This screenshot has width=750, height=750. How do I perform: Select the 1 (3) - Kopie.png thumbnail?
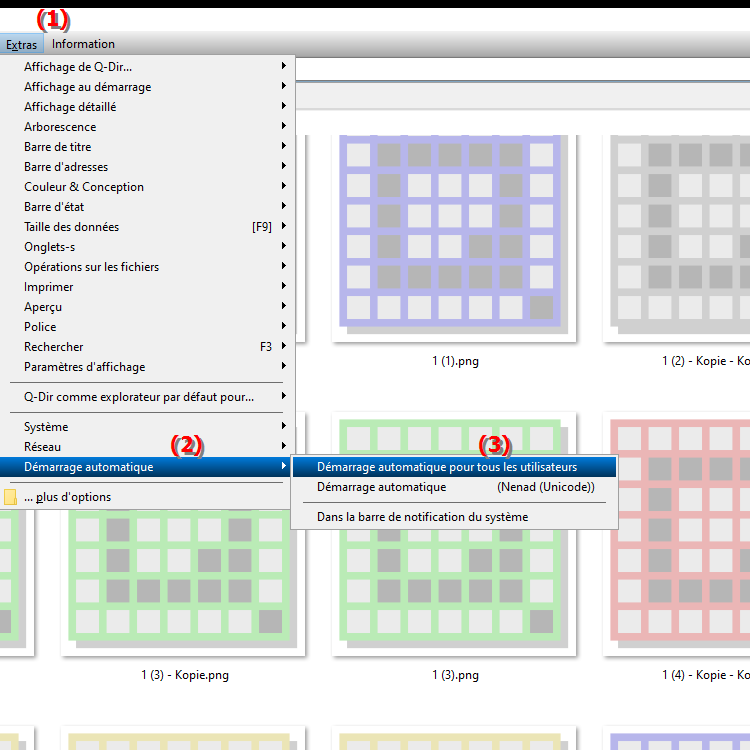[x=183, y=581]
